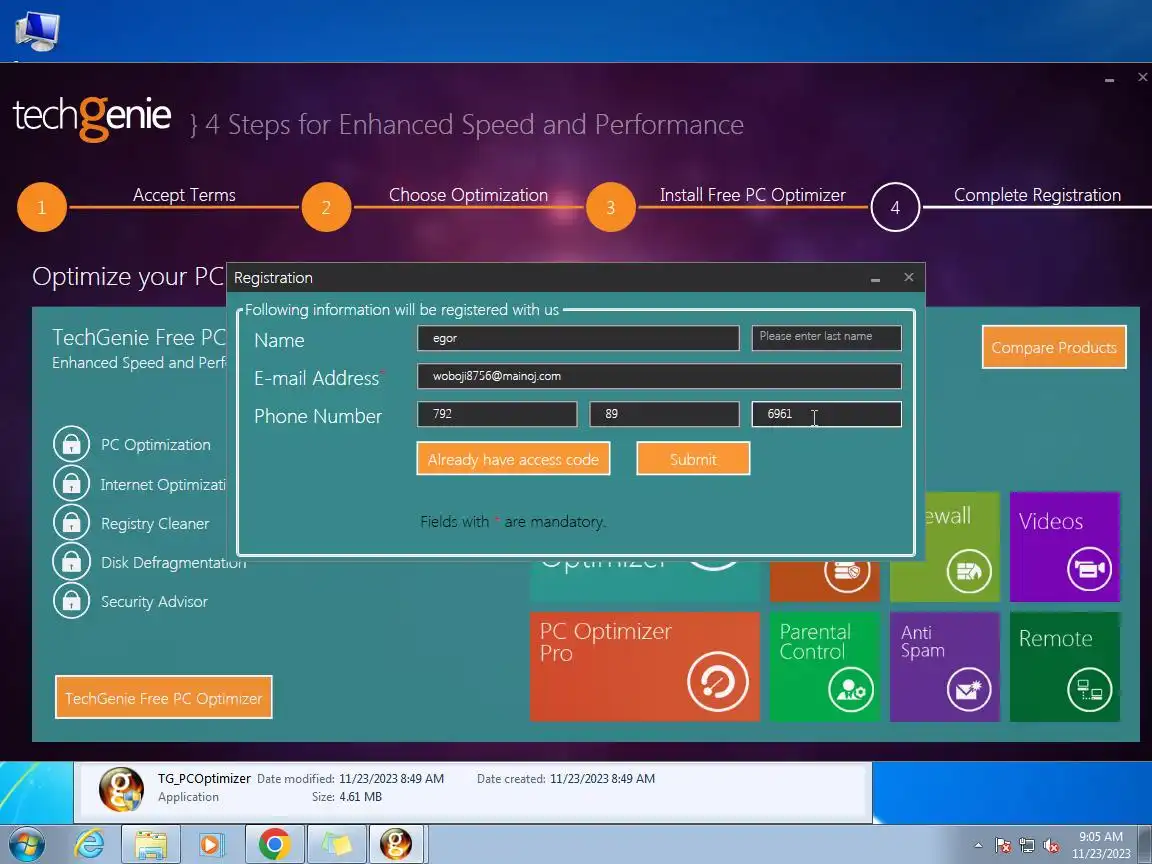
Task: Click the Registry Cleaner lock icon
Action: tap(71, 522)
